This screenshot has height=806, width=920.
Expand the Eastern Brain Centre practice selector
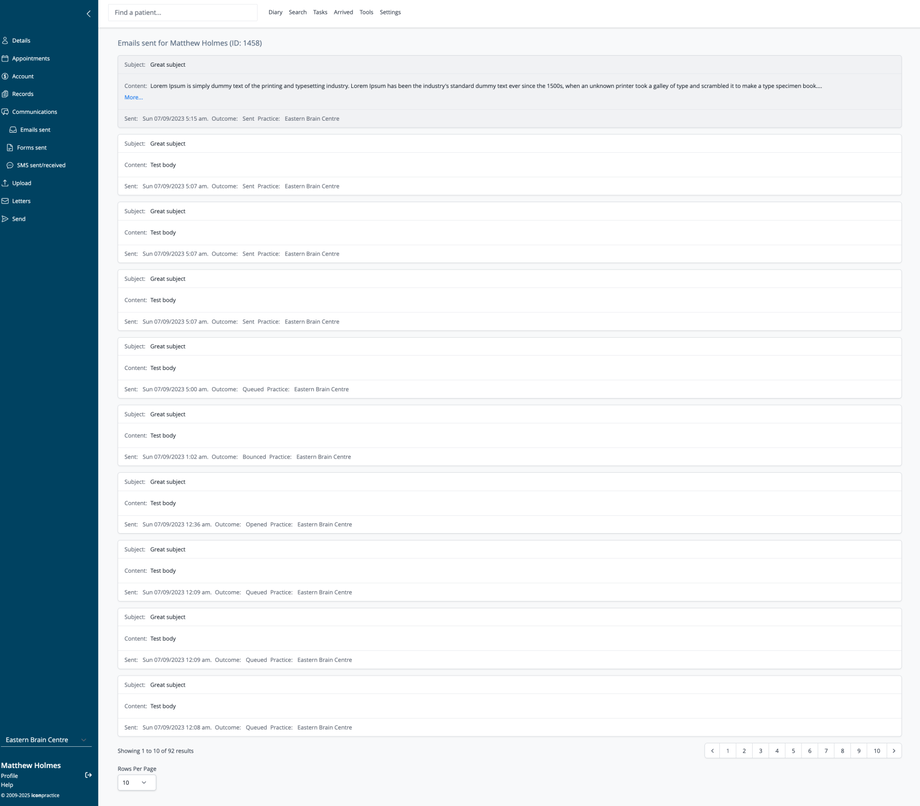tap(46, 740)
